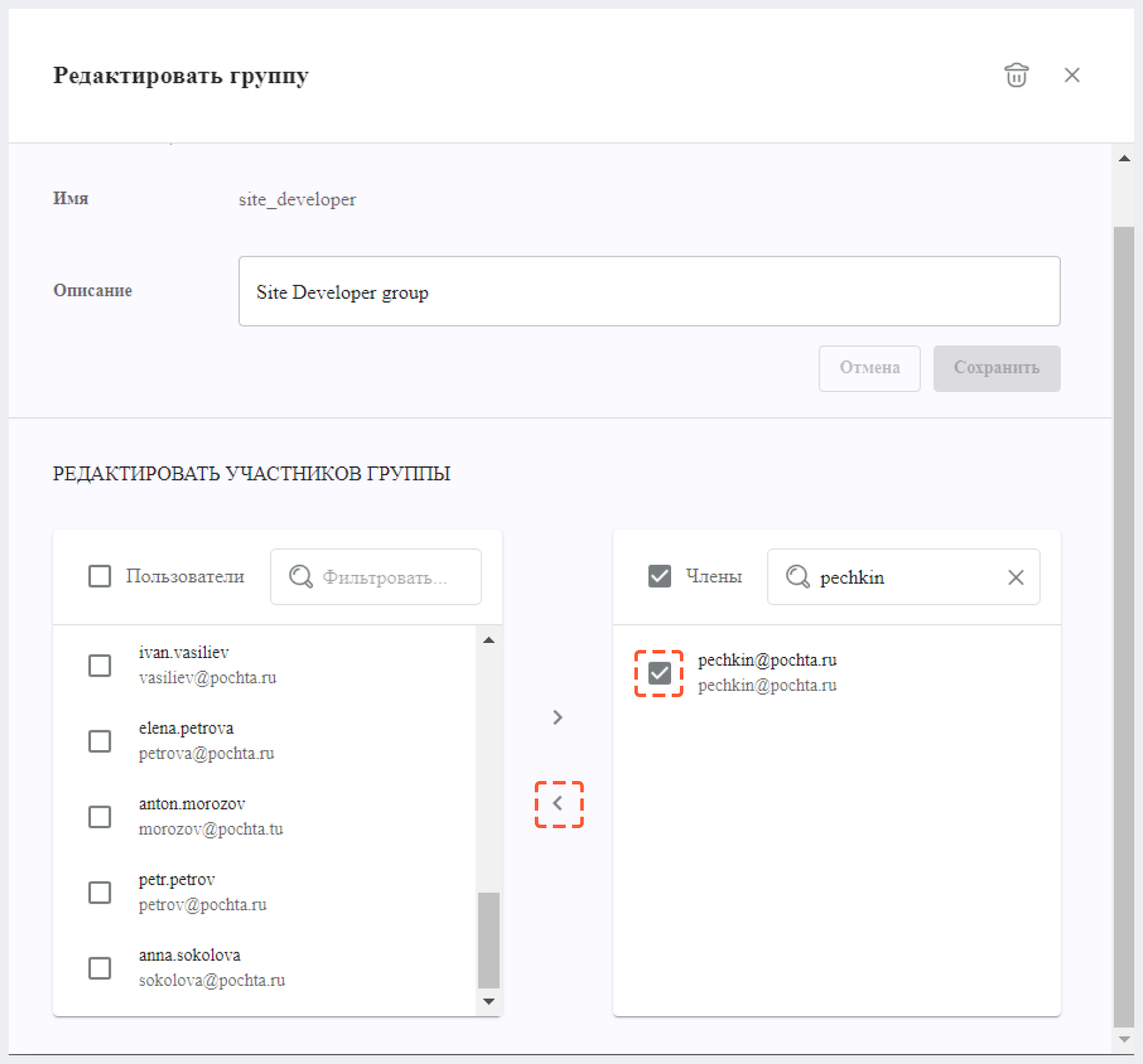The width and height of the screenshot is (1143, 1064).
Task: Select the vasiliev@pochta.ru email text
Action: click(207, 678)
